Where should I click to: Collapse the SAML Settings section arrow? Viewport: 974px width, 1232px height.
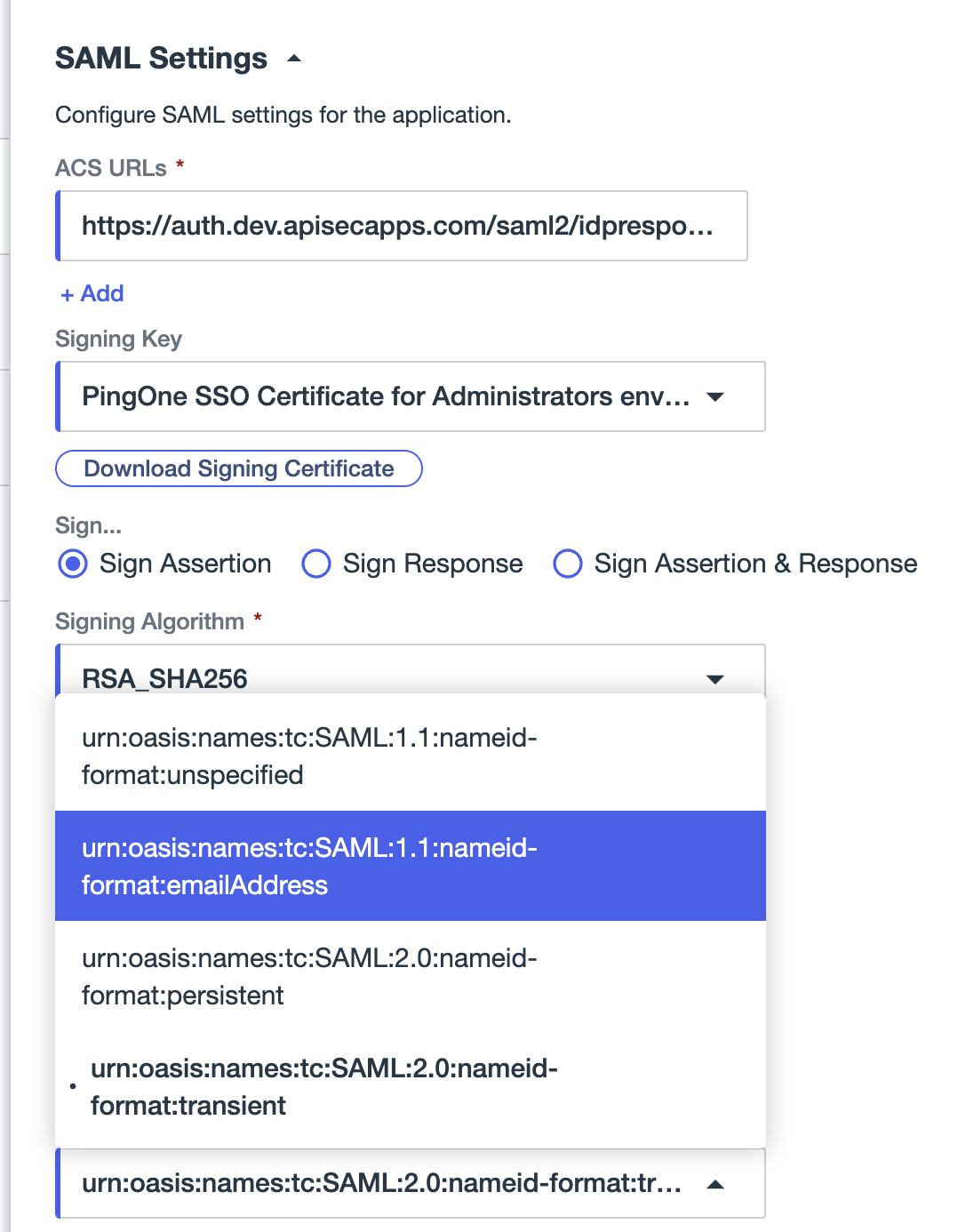(x=294, y=60)
